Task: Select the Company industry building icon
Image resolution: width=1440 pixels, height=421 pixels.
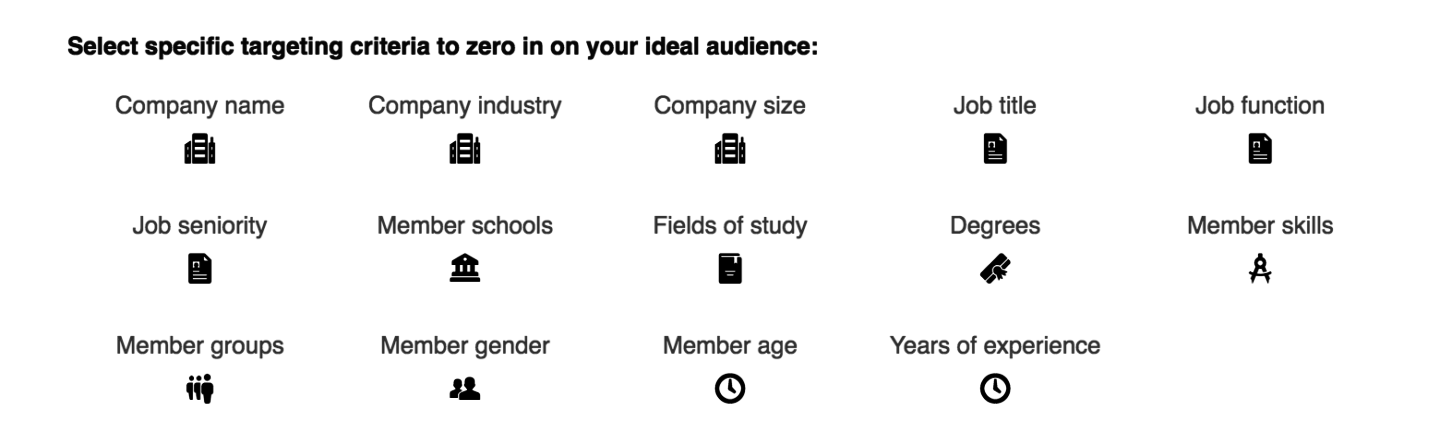Action: click(465, 149)
